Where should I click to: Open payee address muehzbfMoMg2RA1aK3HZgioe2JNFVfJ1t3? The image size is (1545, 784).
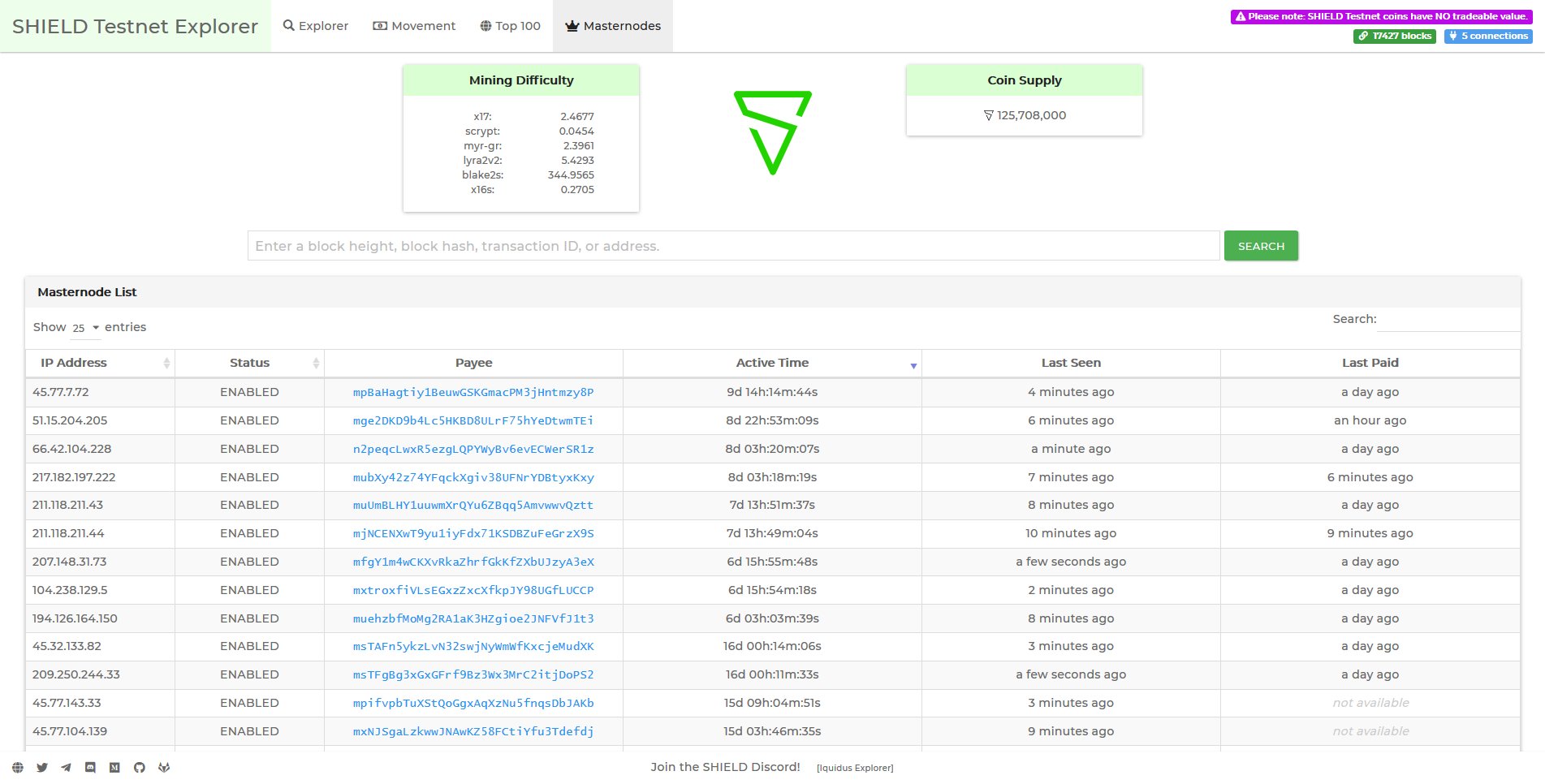click(473, 618)
